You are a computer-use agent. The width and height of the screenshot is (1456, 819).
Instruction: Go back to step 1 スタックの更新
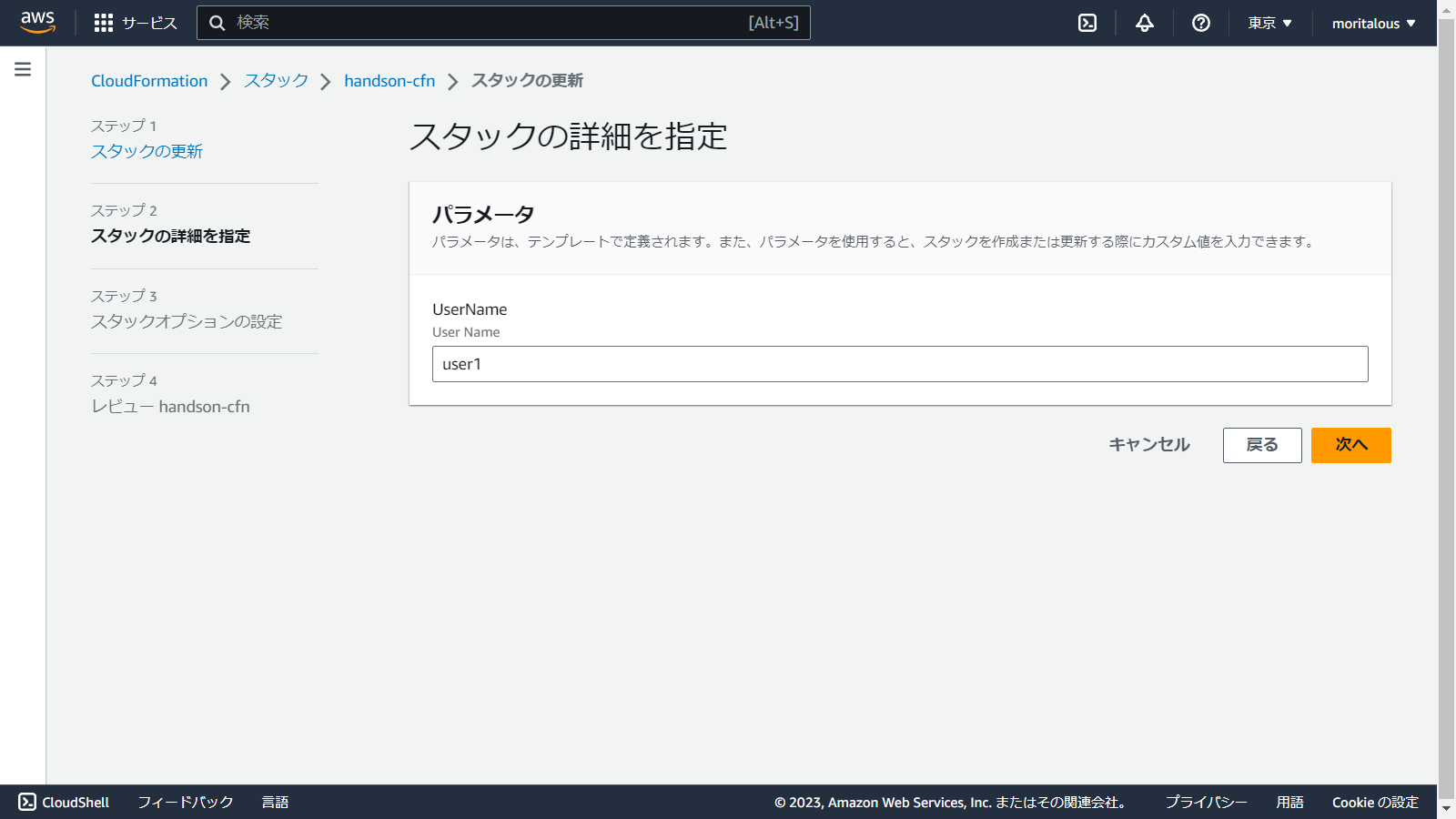[147, 151]
